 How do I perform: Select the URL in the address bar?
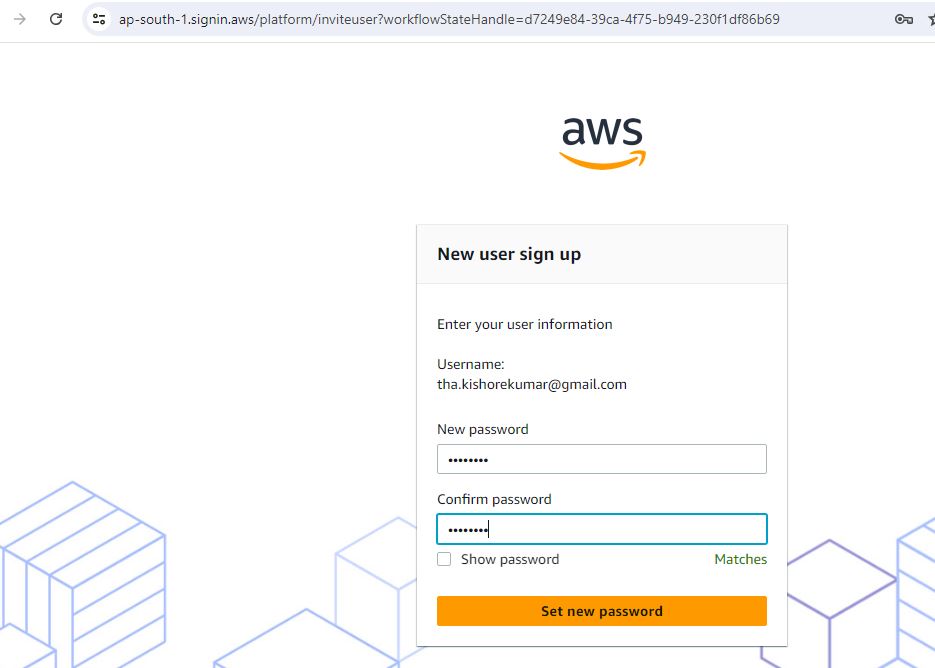[x=449, y=19]
